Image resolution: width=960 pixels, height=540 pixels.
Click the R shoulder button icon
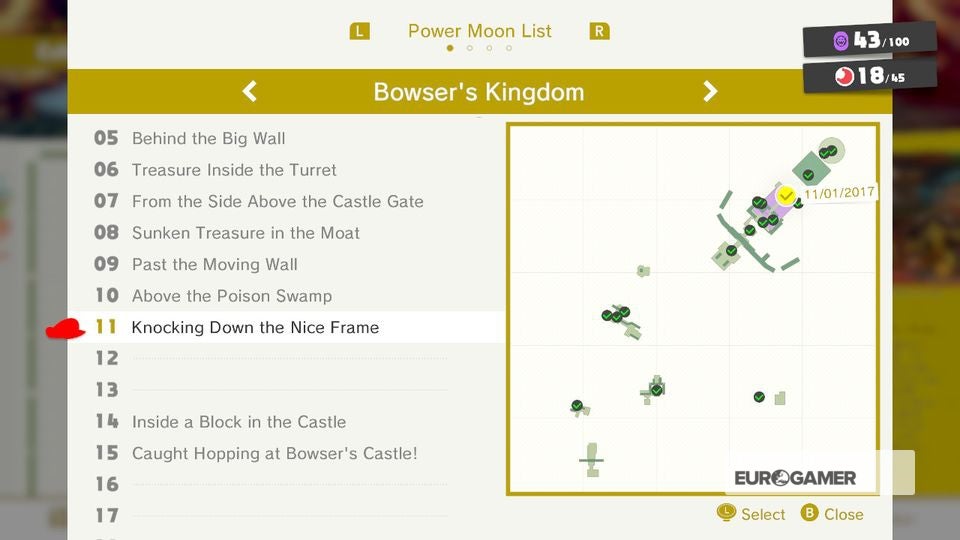click(x=599, y=31)
